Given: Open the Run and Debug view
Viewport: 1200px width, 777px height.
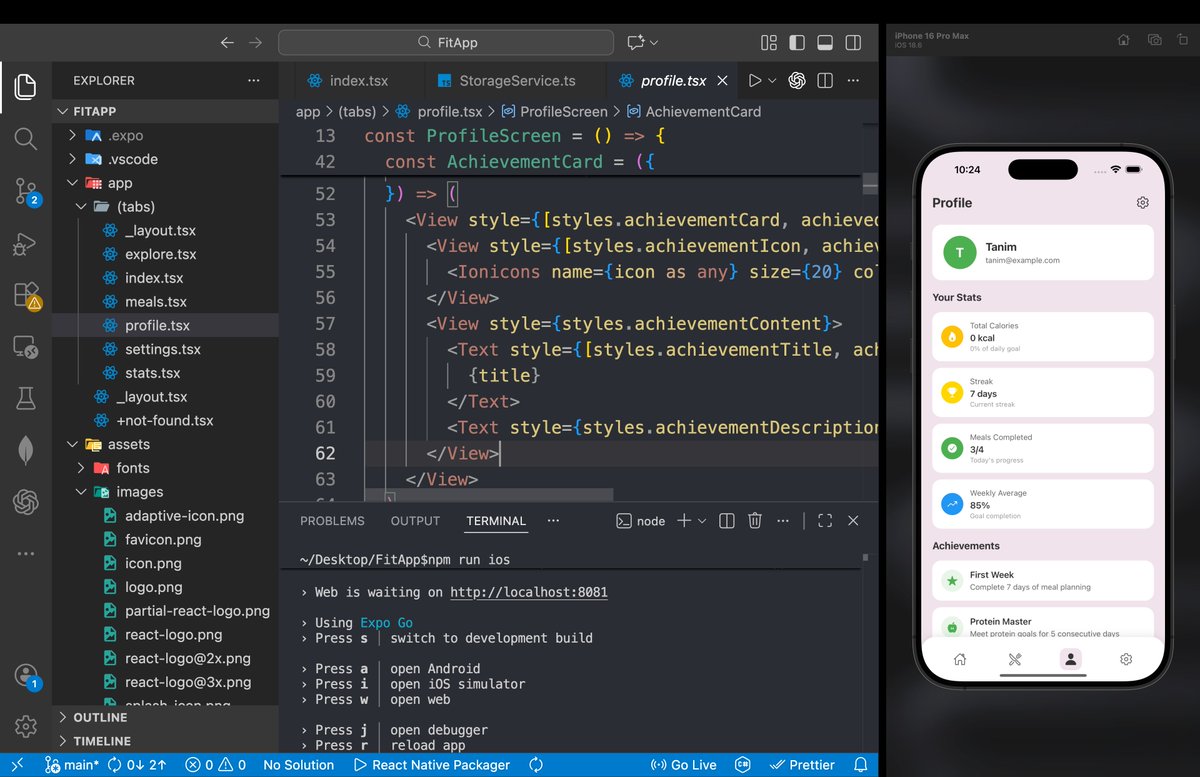Looking at the screenshot, I should tap(26, 243).
